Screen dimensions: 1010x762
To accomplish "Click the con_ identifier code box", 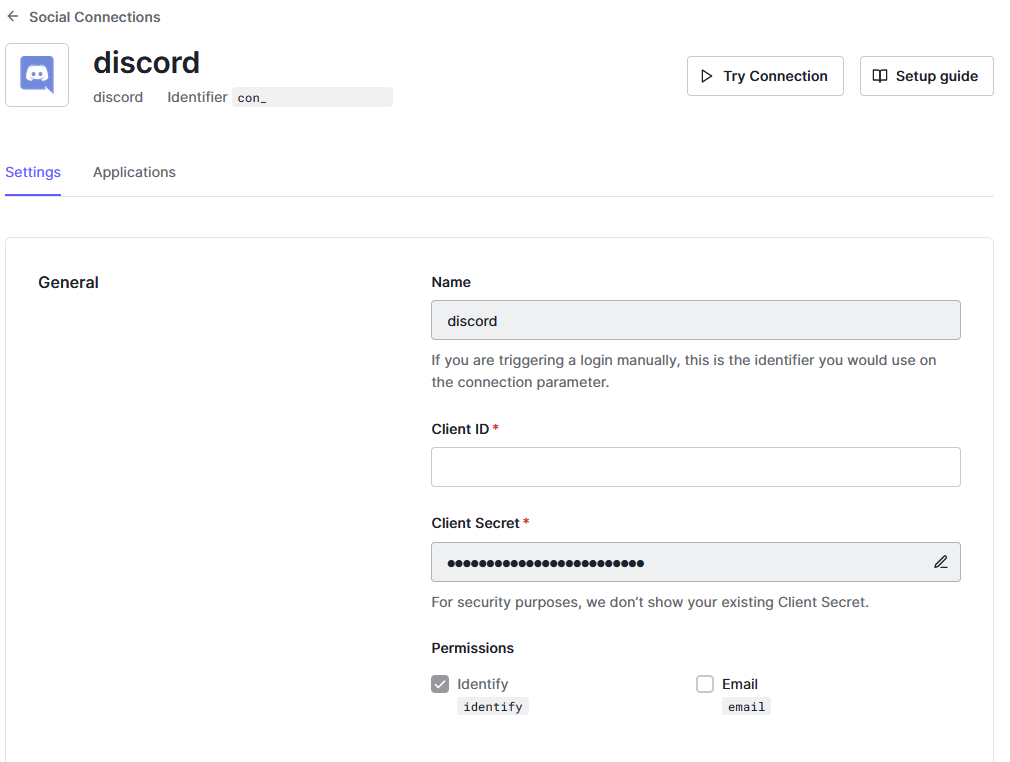I will coord(312,97).
